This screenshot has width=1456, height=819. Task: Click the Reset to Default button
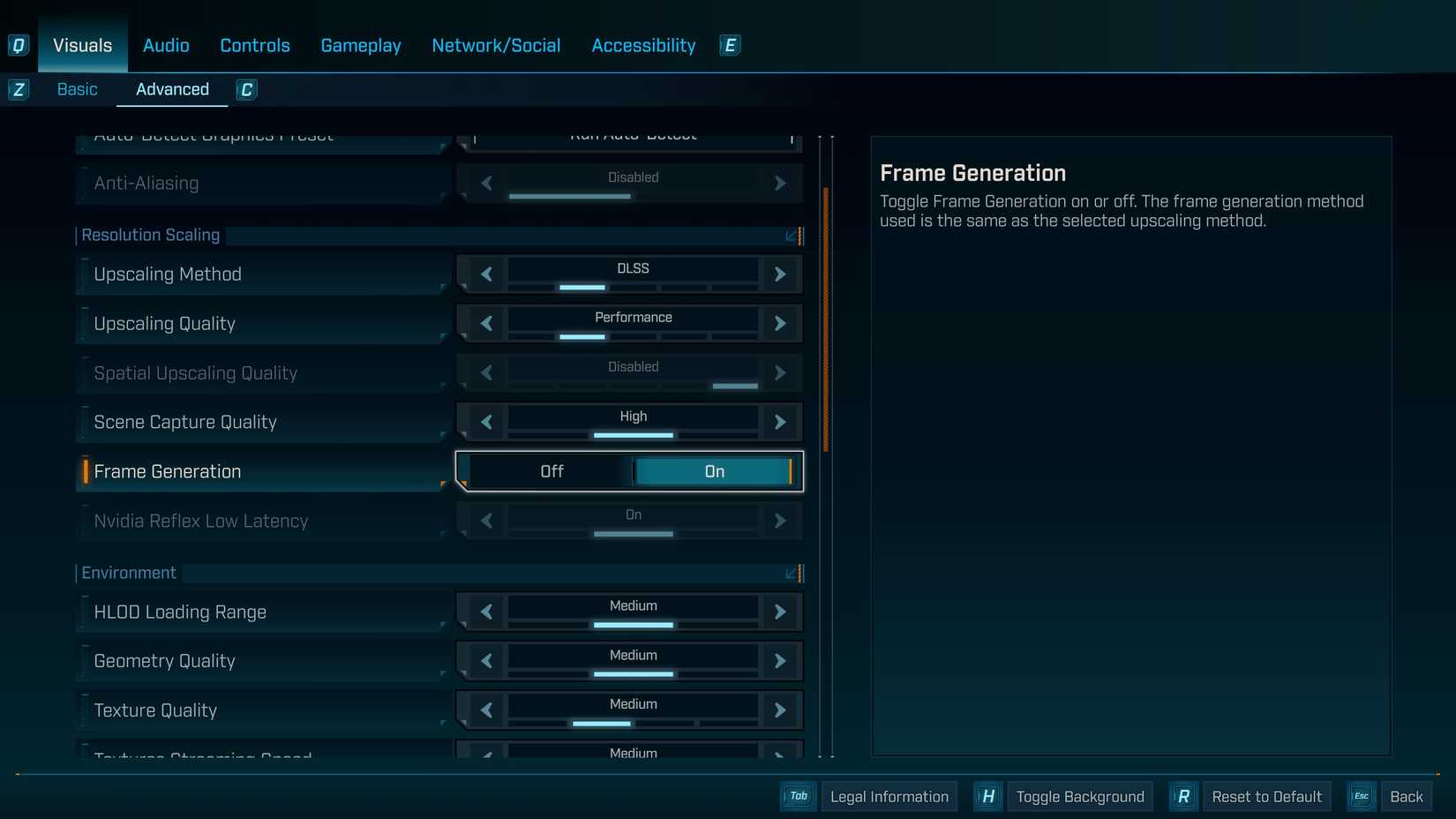(x=1266, y=796)
